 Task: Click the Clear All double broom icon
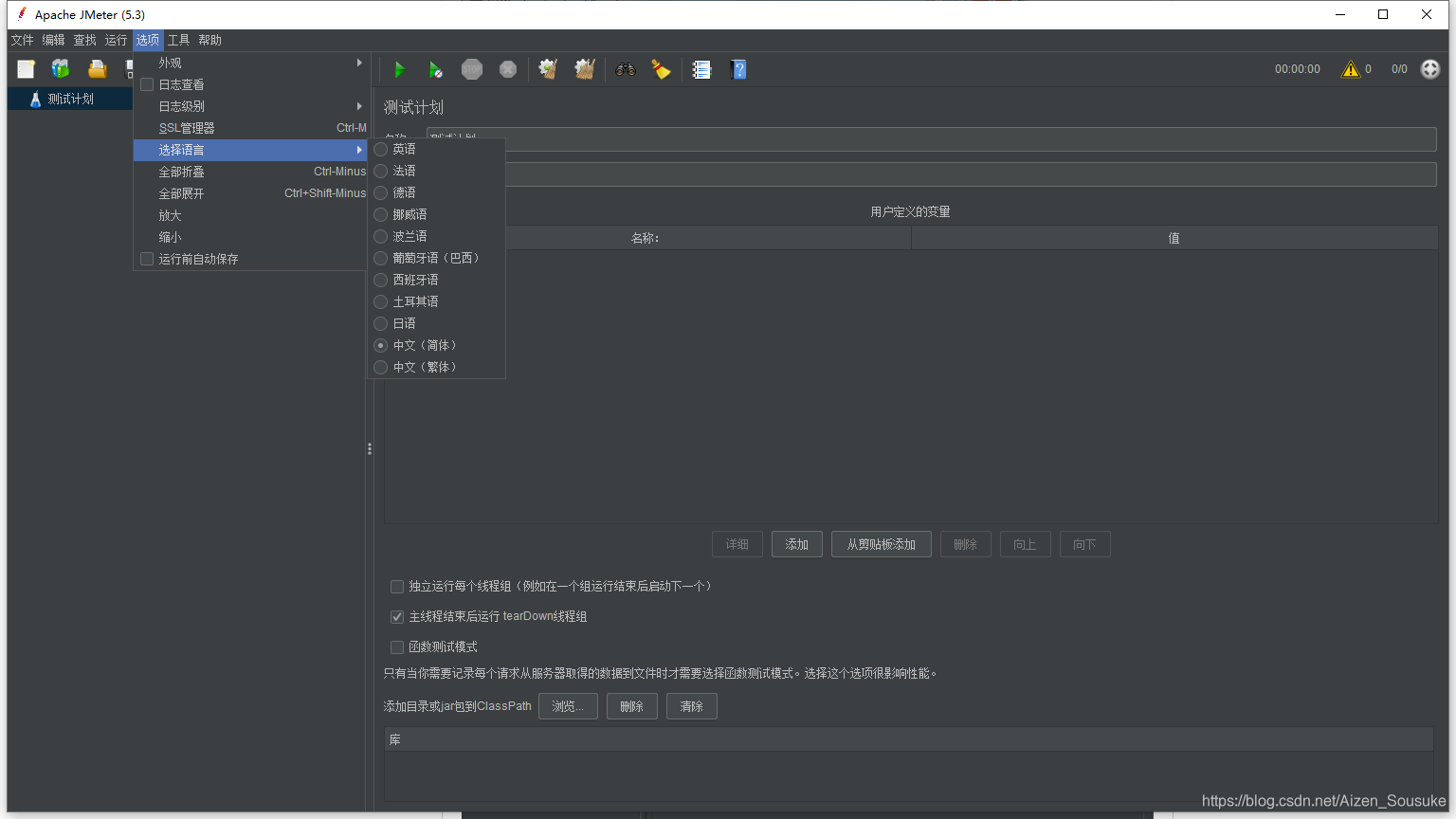point(585,69)
